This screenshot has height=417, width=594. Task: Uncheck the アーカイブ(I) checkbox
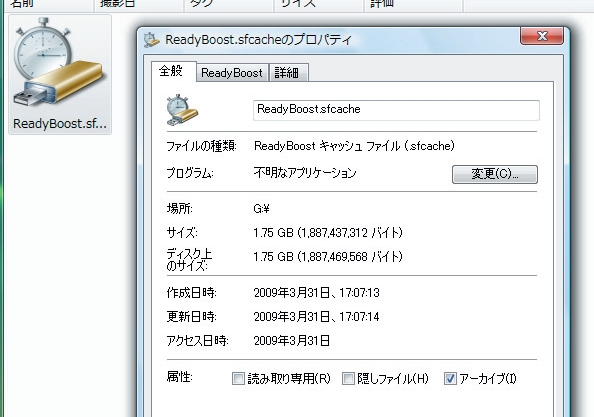click(x=450, y=378)
